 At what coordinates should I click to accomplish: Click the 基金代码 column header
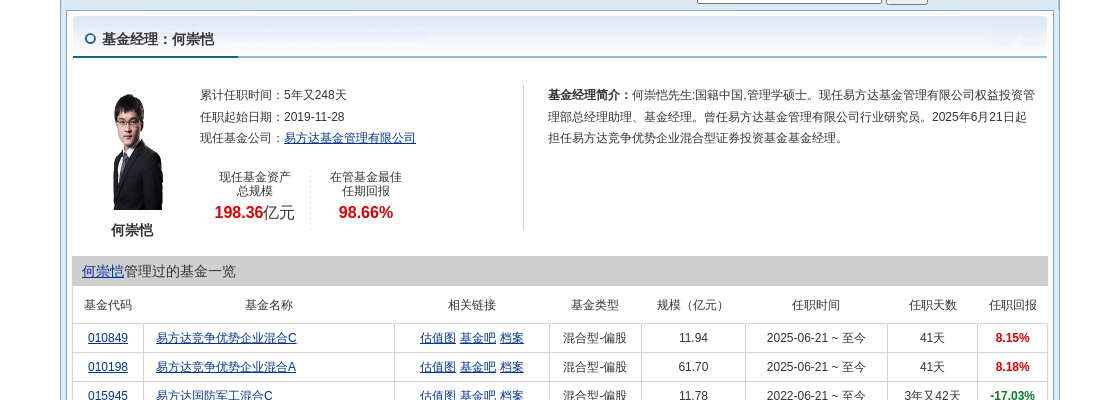click(108, 305)
